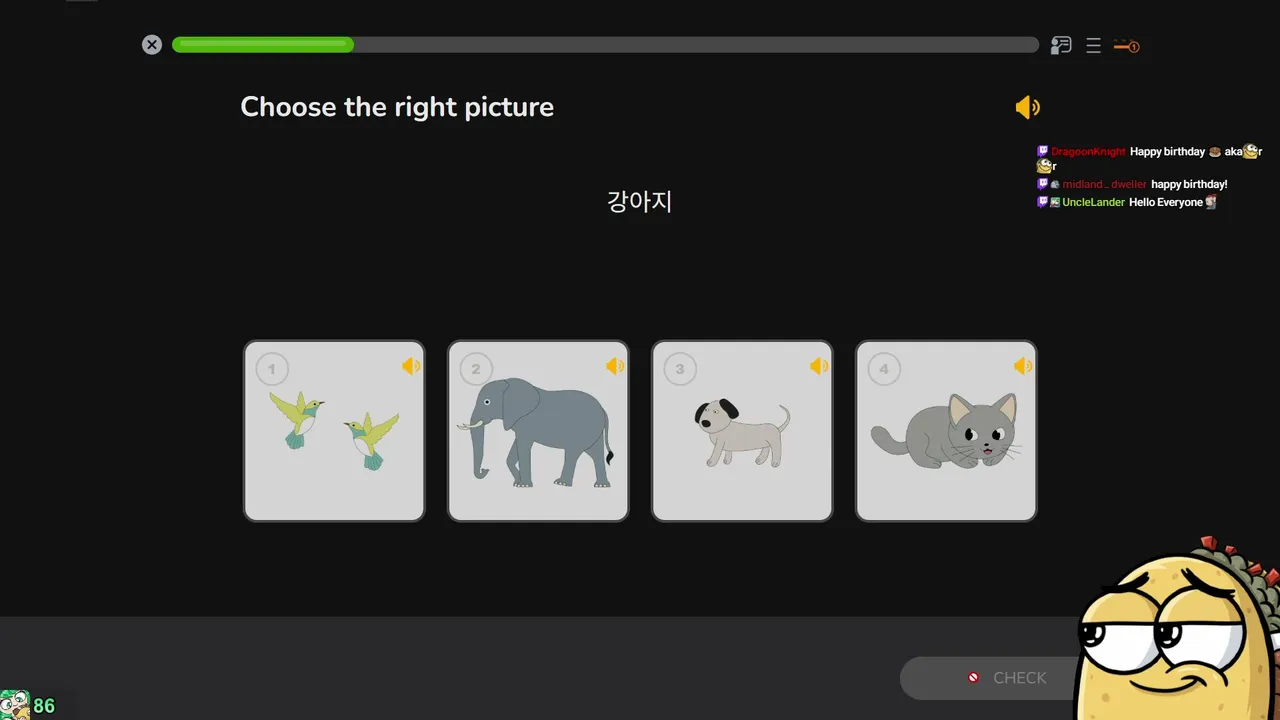Play audio on the cat card
Image resolution: width=1280 pixels, height=720 pixels.
(1023, 366)
